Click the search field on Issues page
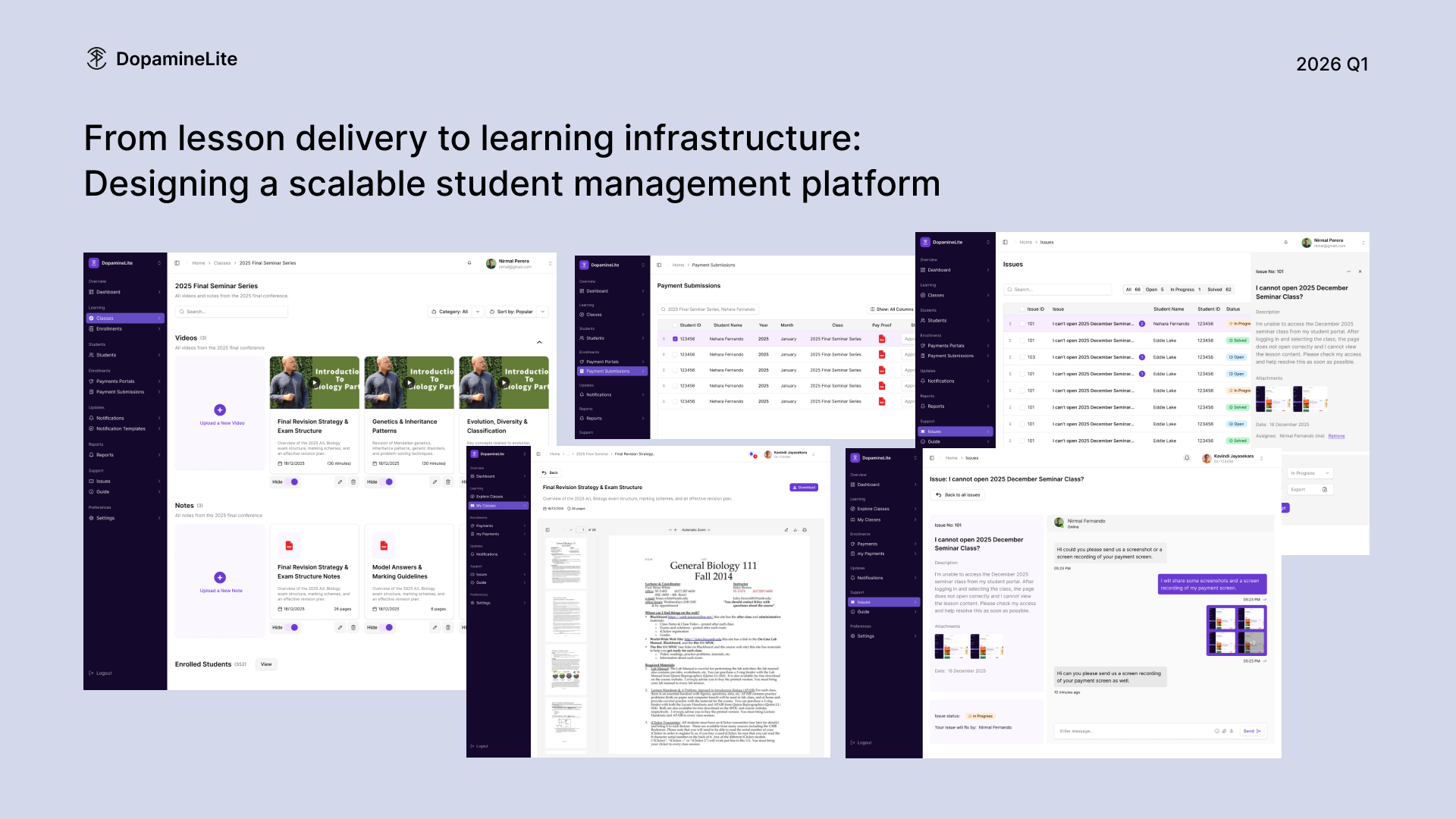This screenshot has height=819, width=1456. click(x=1057, y=289)
